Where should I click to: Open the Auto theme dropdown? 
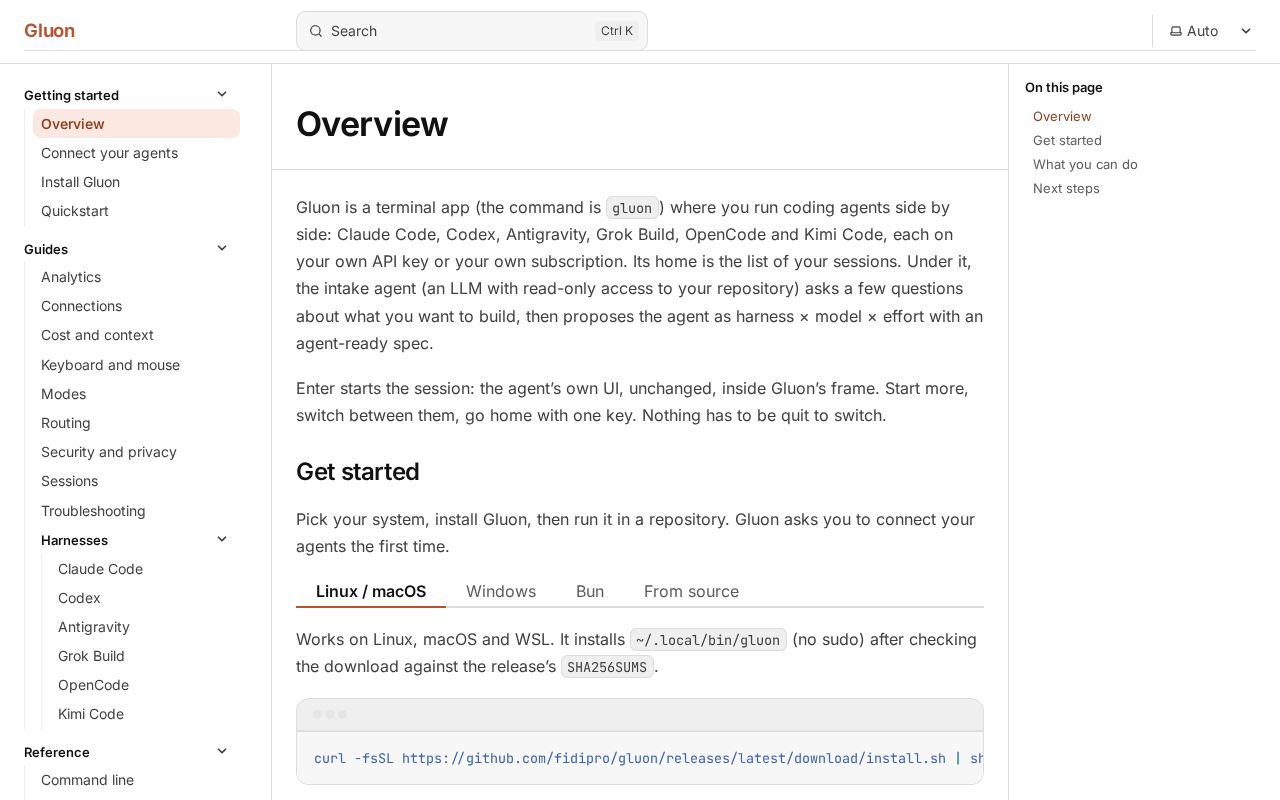[1211, 31]
